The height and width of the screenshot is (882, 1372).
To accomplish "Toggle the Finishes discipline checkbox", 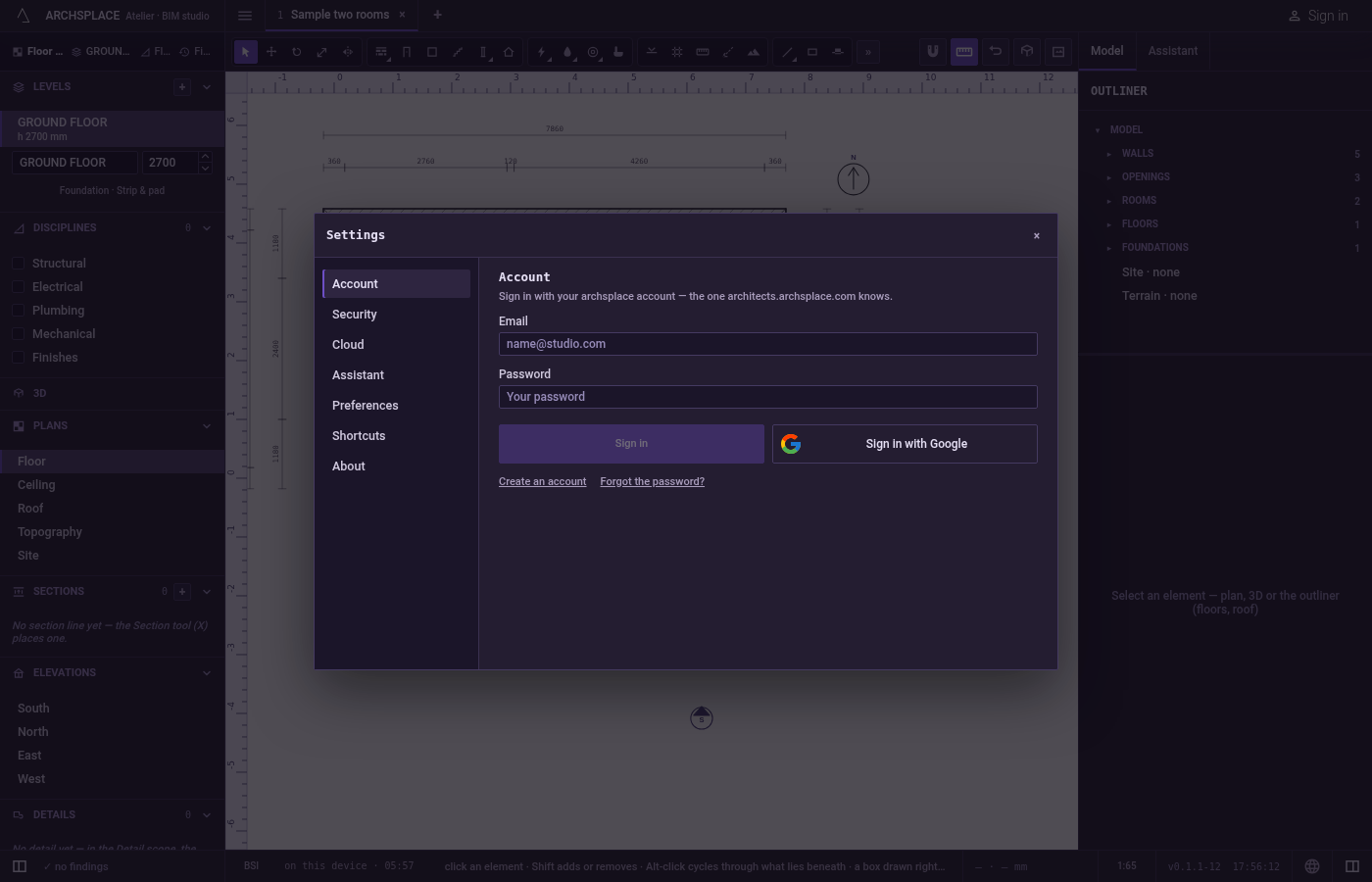I will click(x=18, y=358).
